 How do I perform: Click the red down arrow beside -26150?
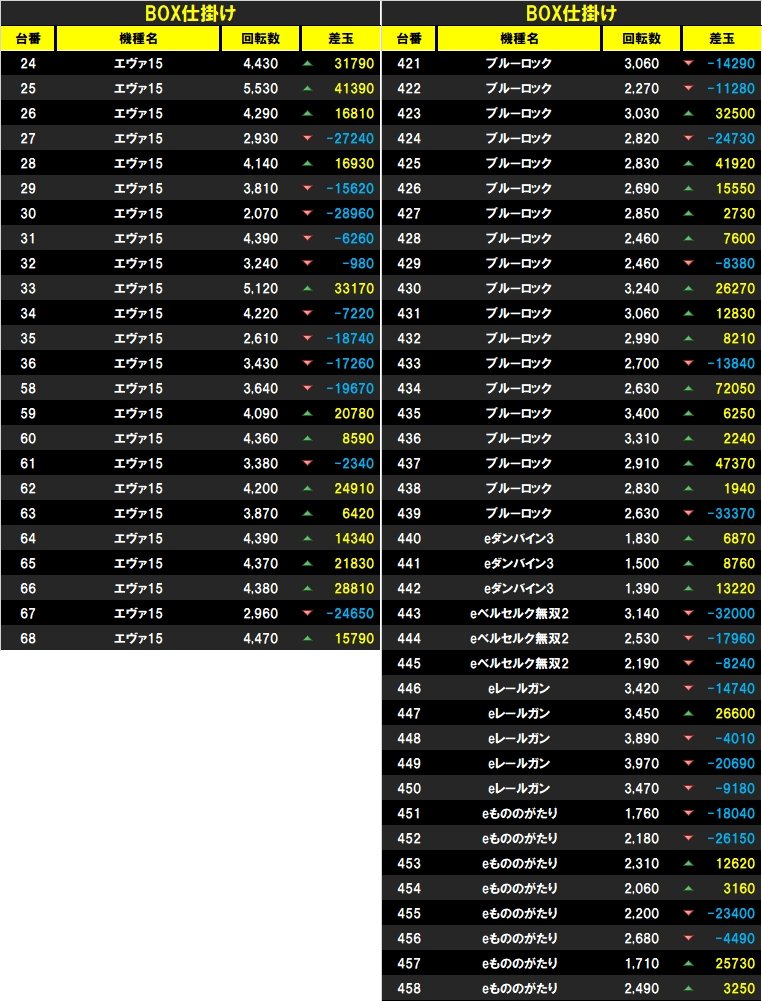pos(688,839)
